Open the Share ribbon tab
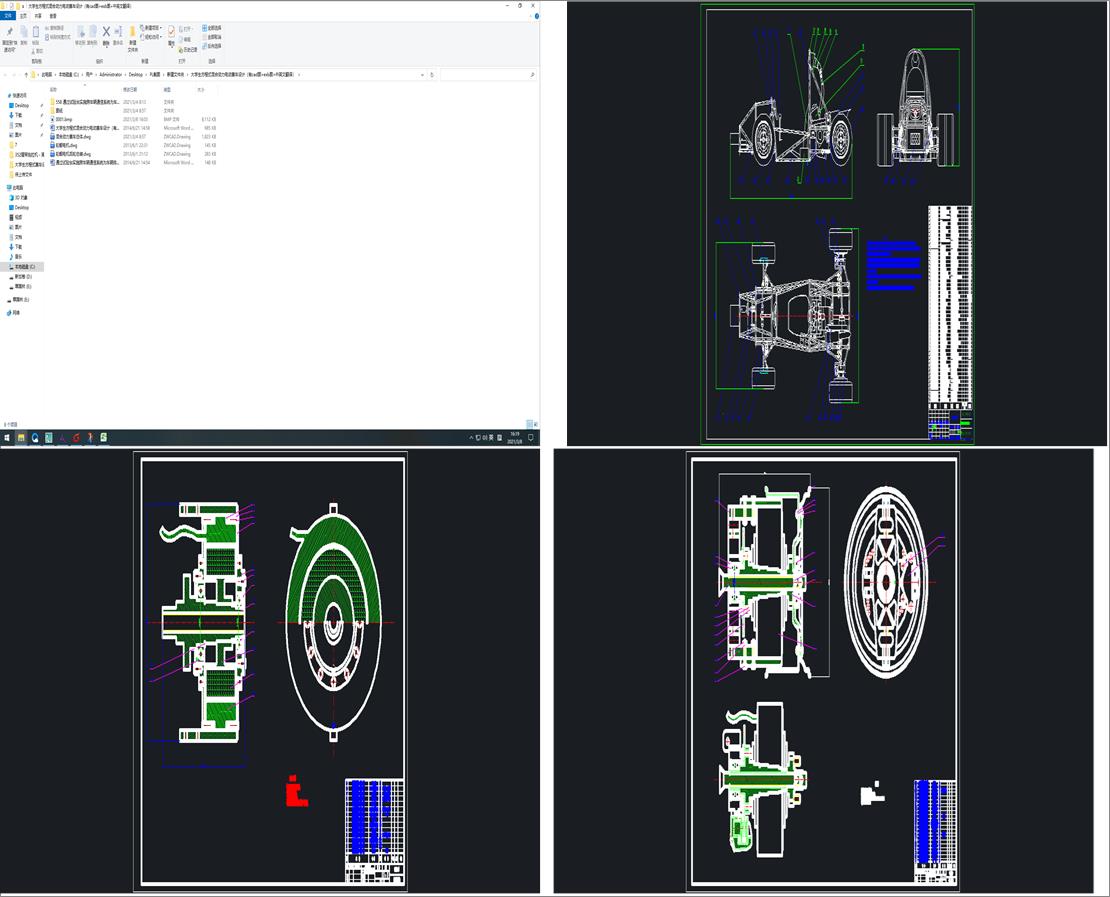Viewport: 1110px width, 897px height. point(38,16)
